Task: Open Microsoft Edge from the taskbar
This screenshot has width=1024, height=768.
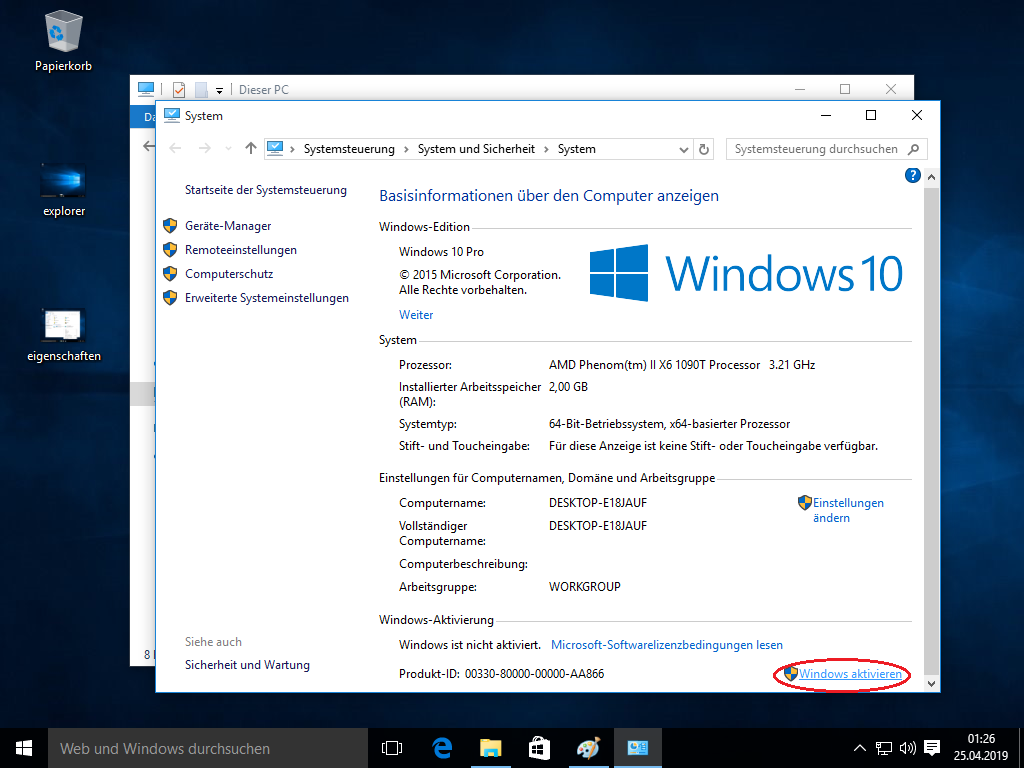Action: coord(441,747)
